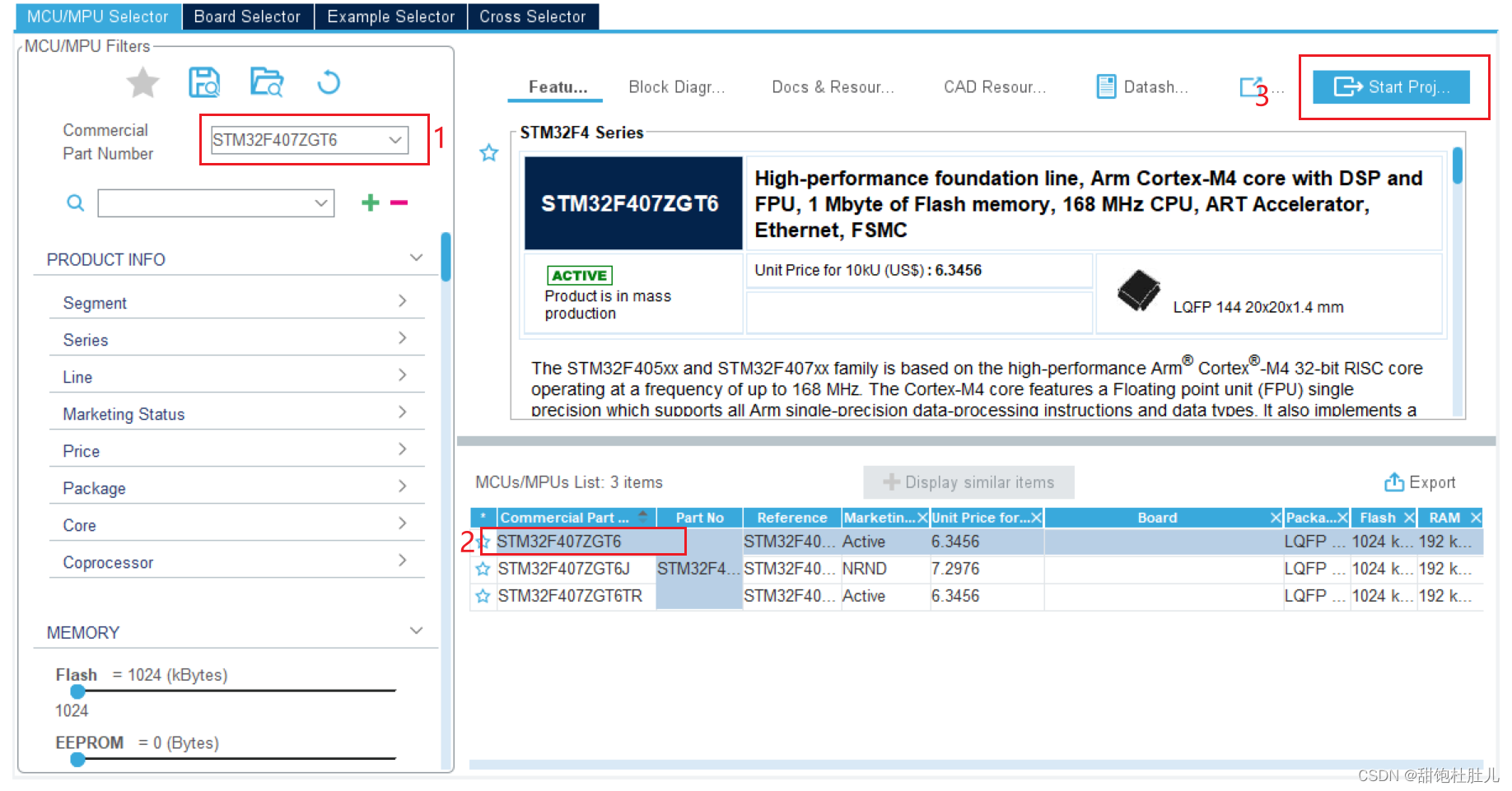The height and width of the screenshot is (791, 1512).
Task: Expand the Package filter
Action: click(x=402, y=486)
